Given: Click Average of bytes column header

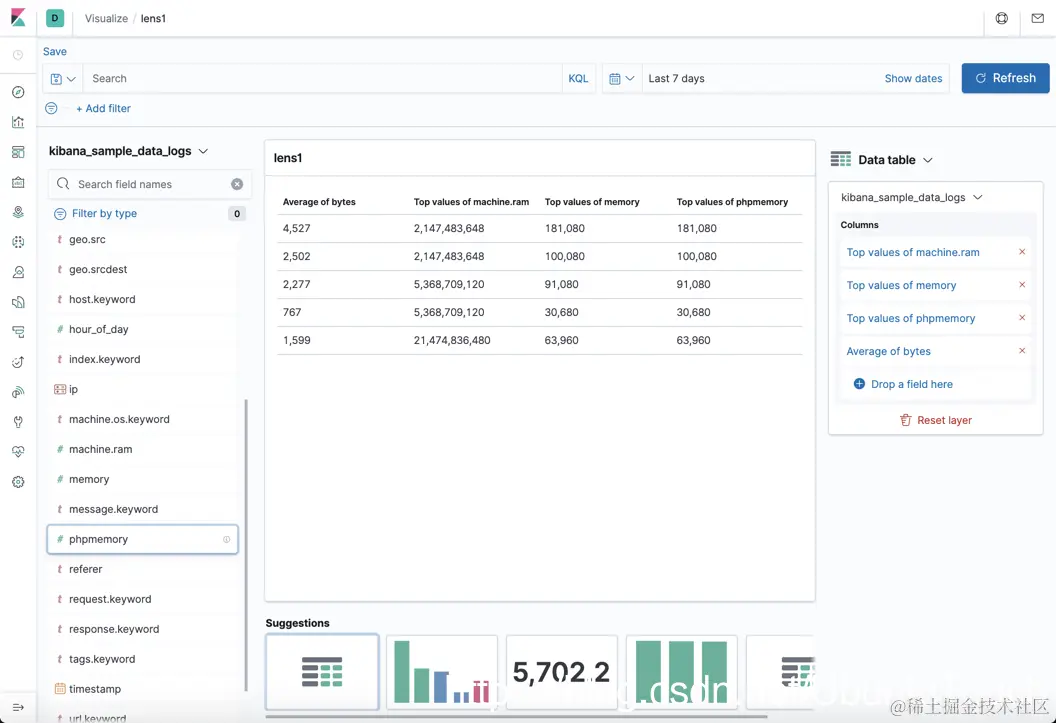Looking at the screenshot, I should point(319,202).
